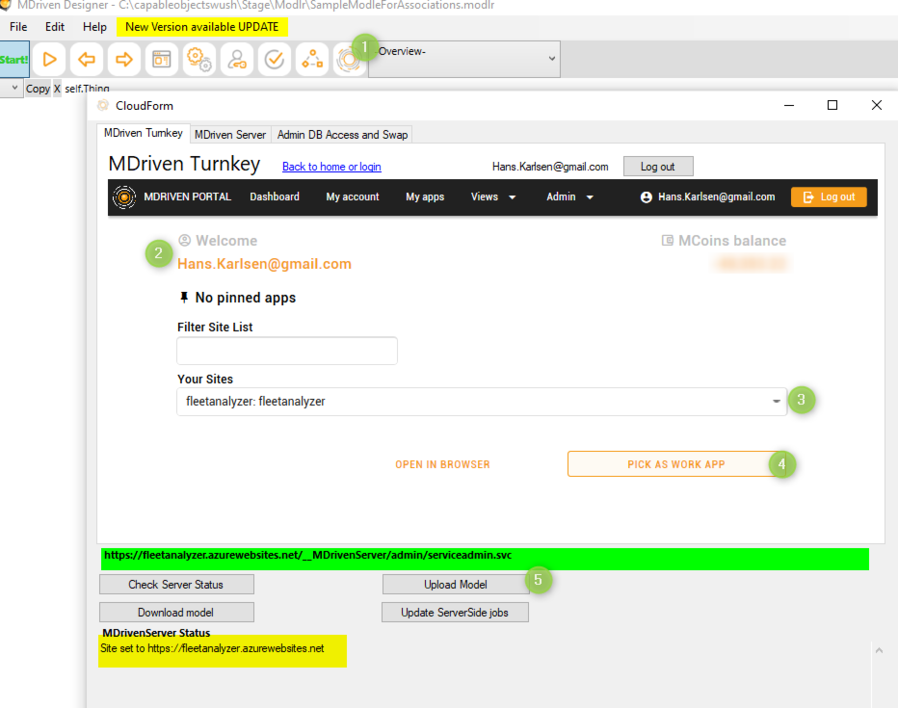Click the Upload Model button

coord(456,584)
